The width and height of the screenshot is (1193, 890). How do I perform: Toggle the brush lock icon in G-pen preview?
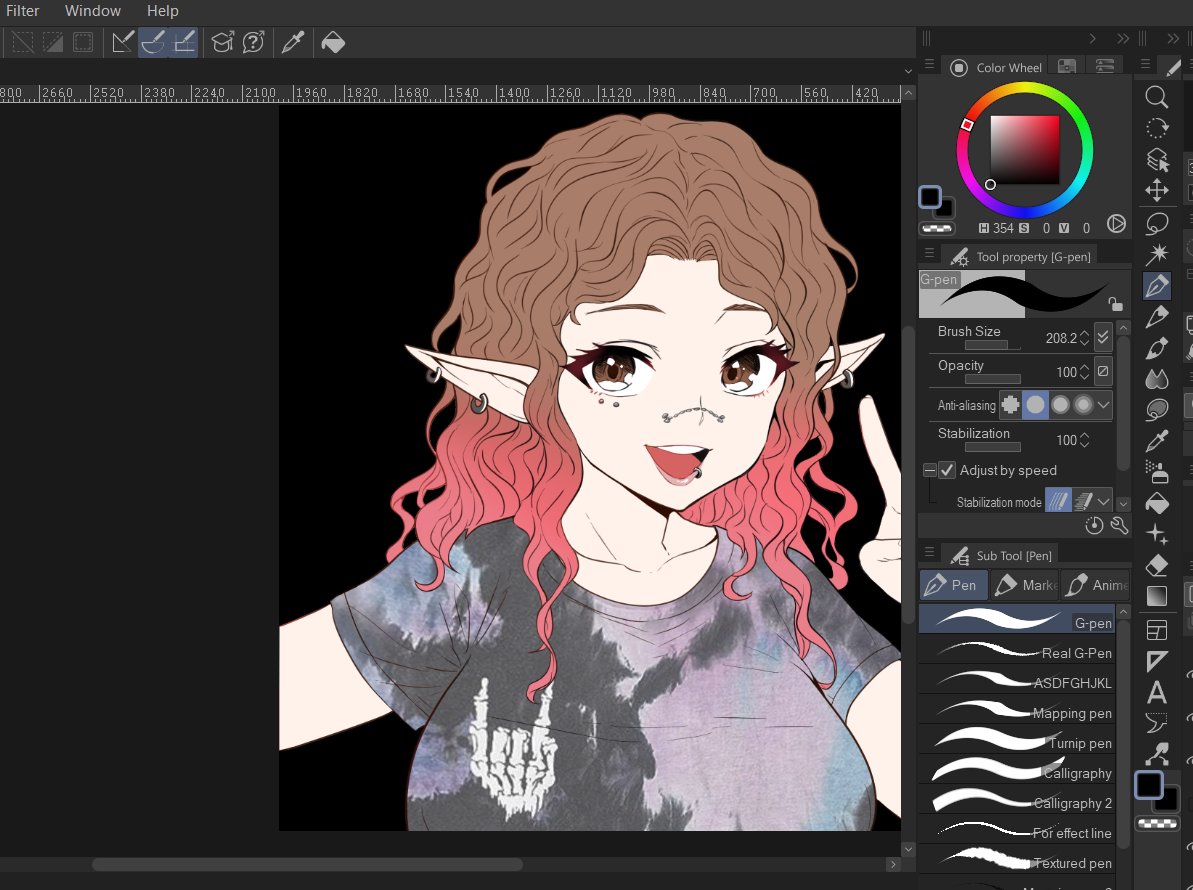[x=1115, y=304]
